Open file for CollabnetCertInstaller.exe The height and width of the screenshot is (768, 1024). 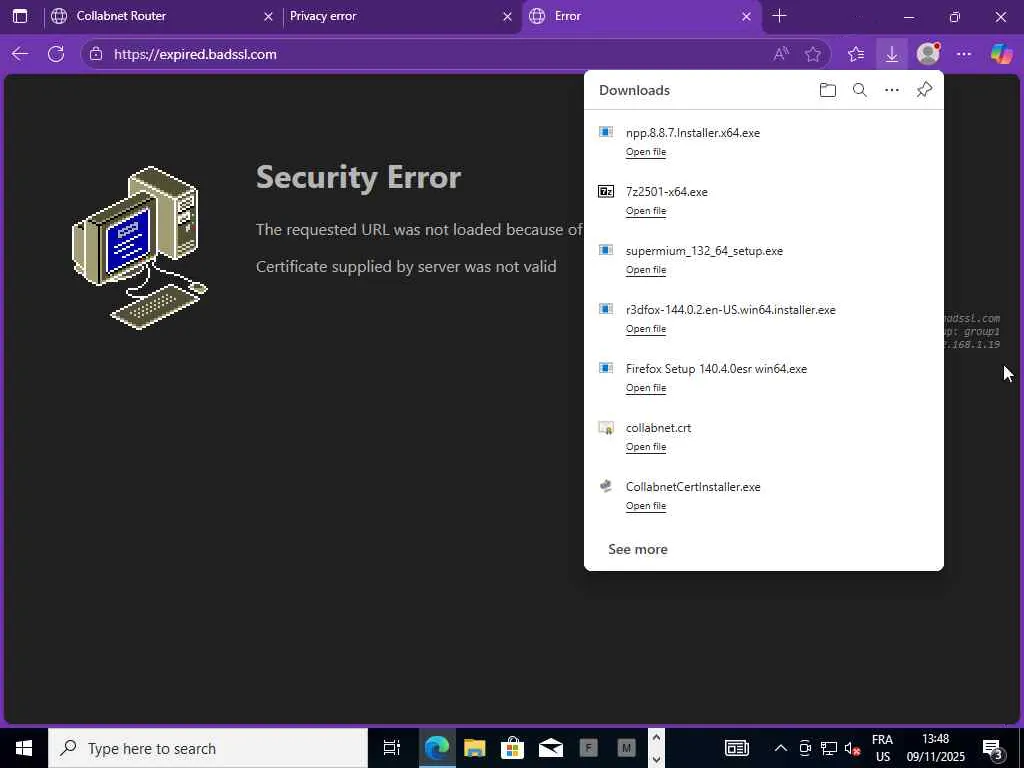coord(646,505)
